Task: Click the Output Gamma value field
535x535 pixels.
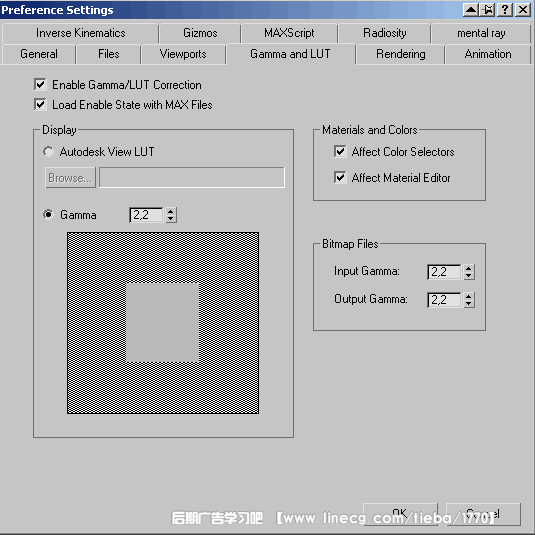Action: [x=444, y=300]
